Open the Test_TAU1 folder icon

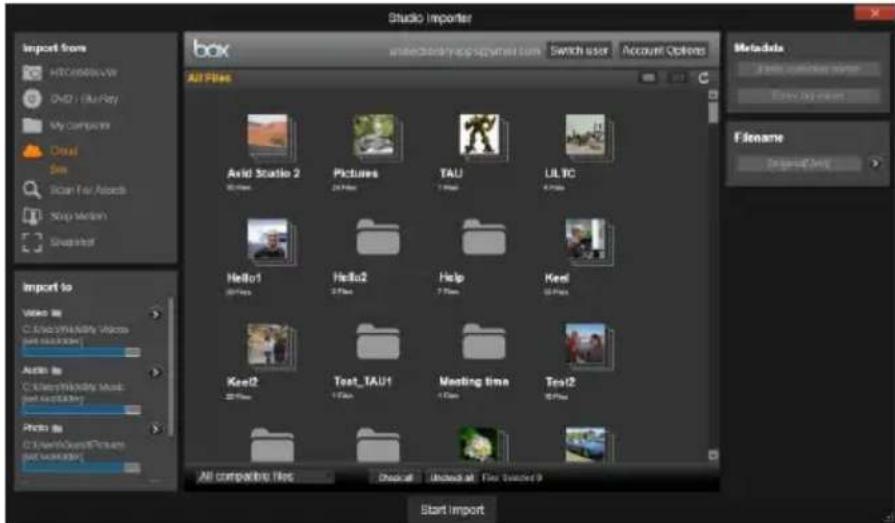378,341
